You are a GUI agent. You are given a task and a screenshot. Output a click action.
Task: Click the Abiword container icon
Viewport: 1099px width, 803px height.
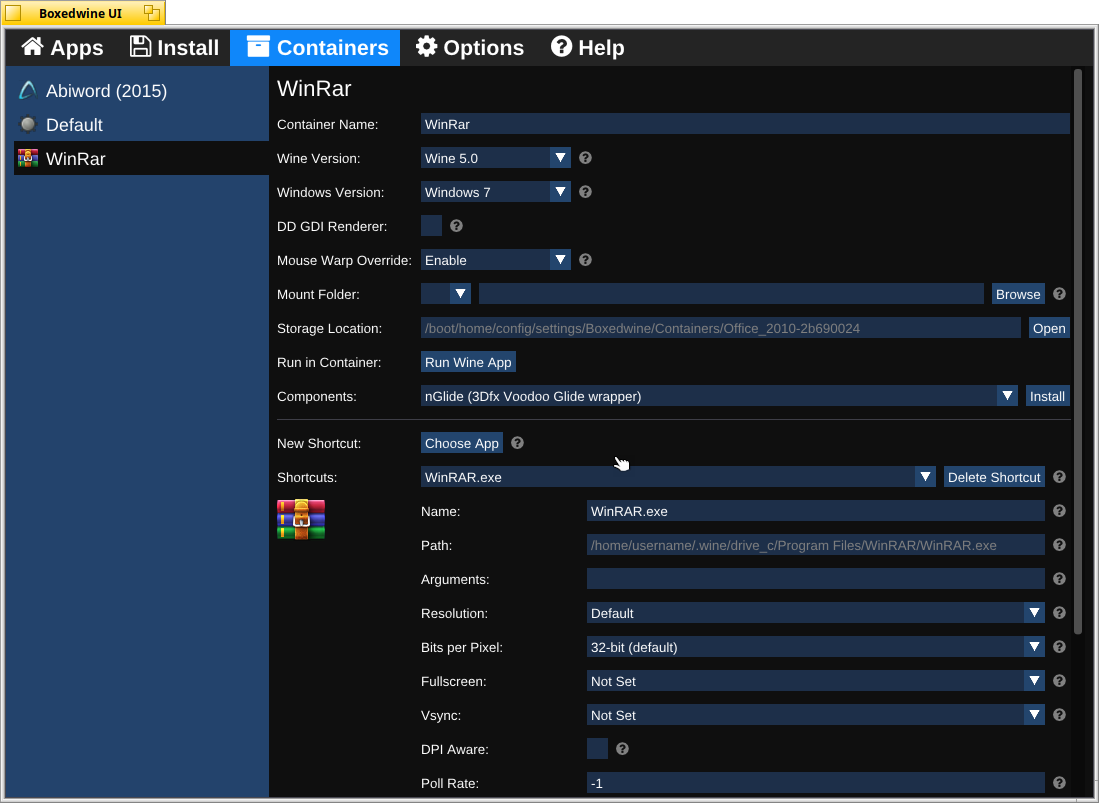click(28, 90)
